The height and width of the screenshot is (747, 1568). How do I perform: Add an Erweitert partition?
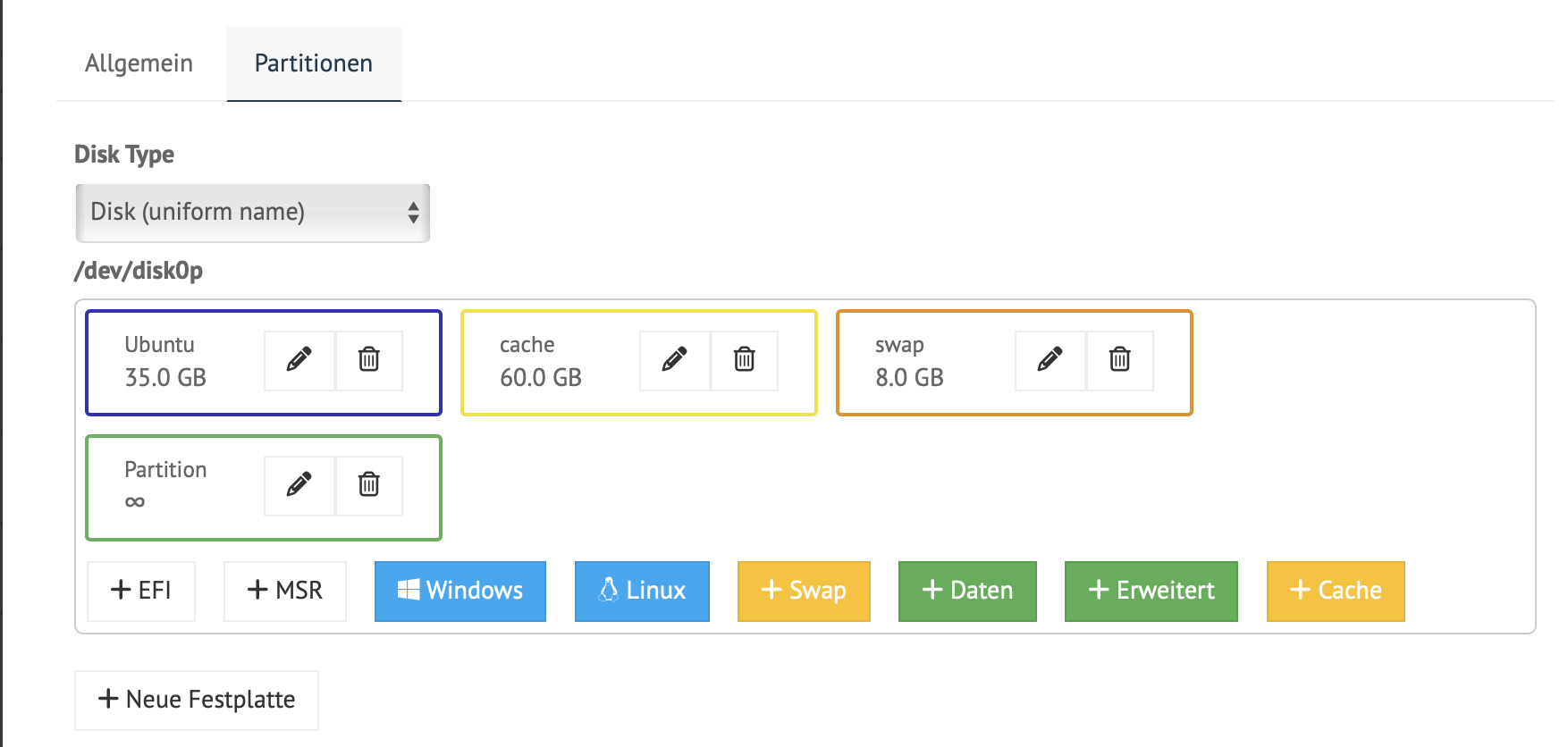(x=1151, y=591)
